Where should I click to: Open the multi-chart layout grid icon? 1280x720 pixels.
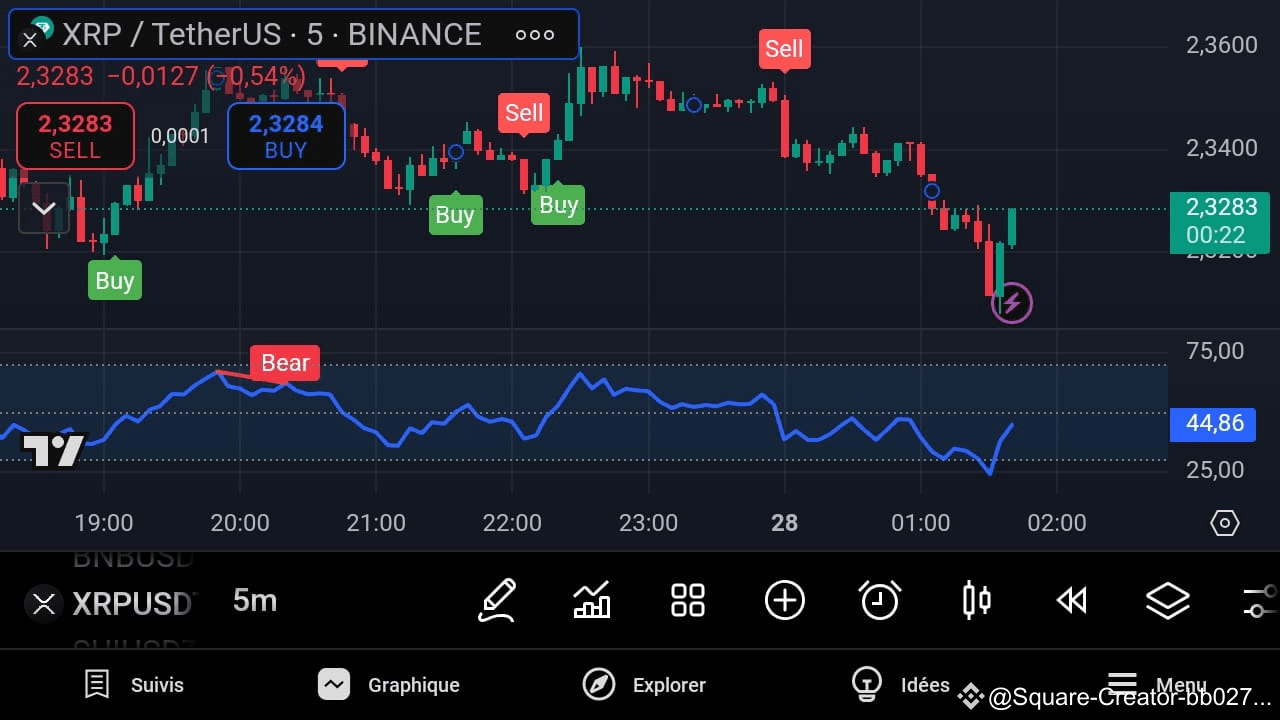(x=687, y=600)
